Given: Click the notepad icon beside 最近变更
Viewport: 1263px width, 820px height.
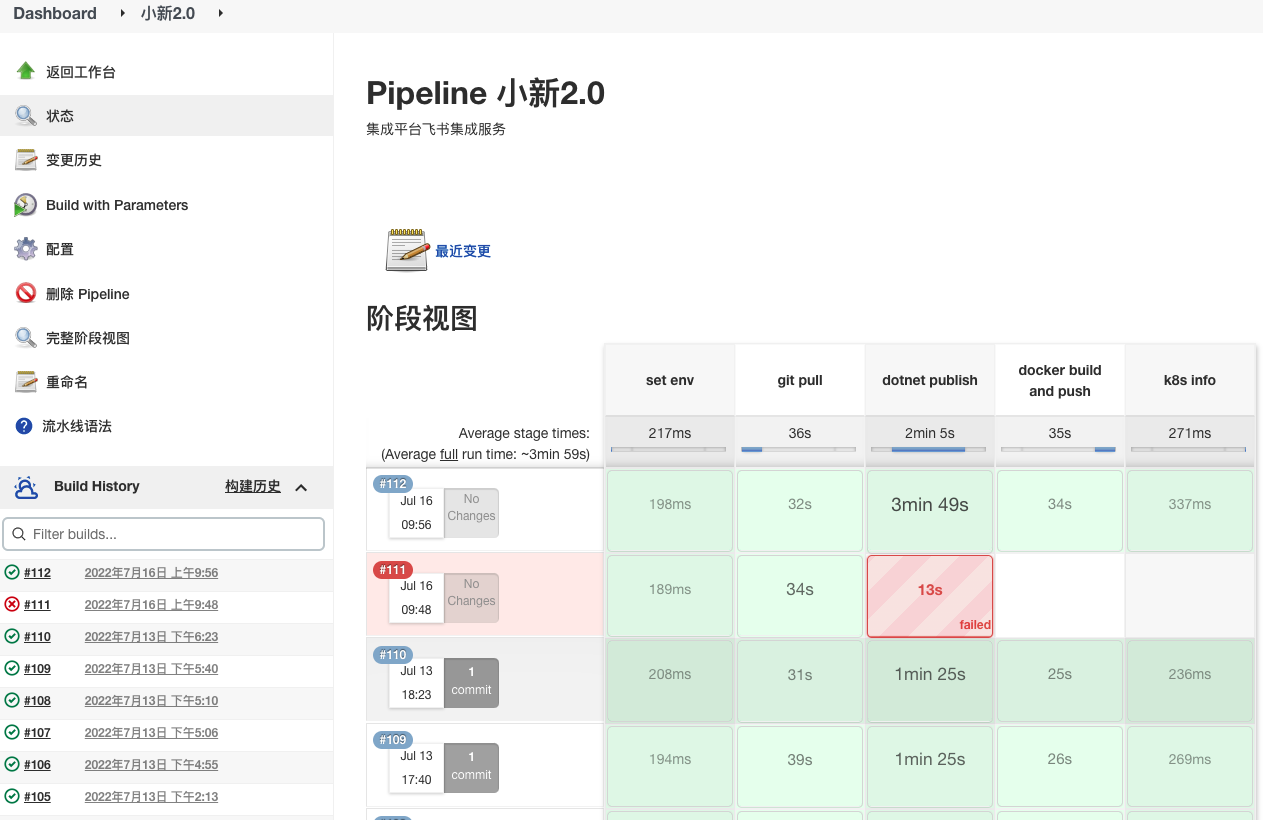Looking at the screenshot, I should tap(404, 249).
